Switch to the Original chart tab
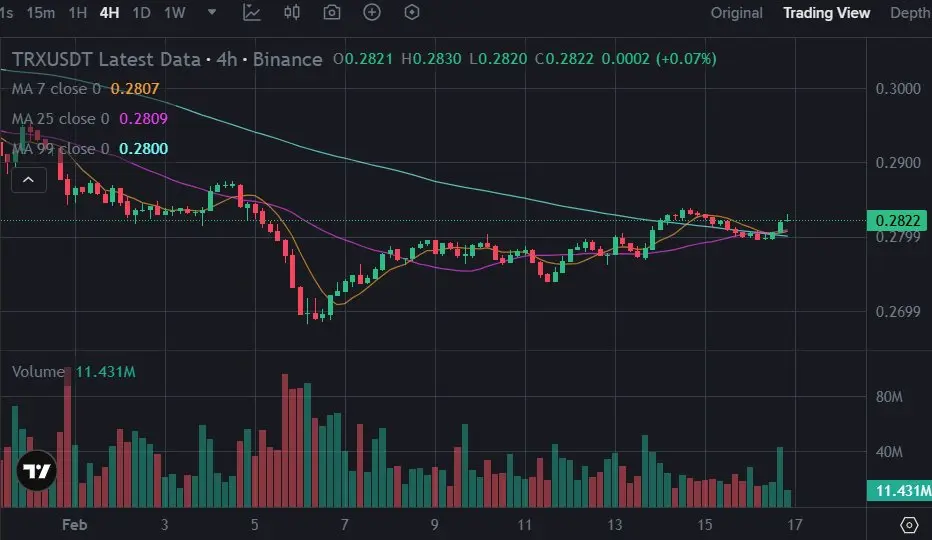 pos(736,13)
